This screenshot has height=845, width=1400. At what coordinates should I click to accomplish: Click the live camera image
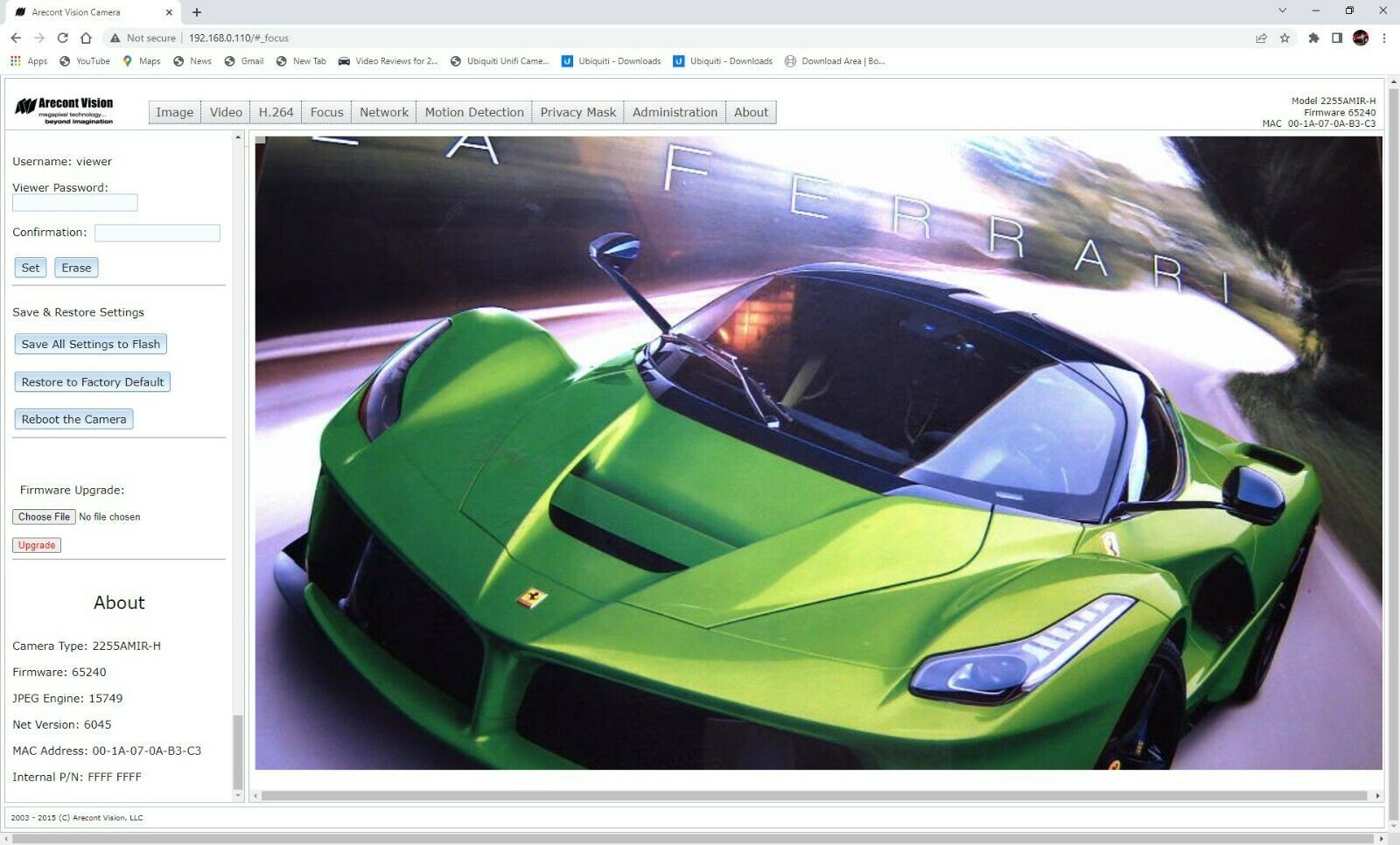818,453
